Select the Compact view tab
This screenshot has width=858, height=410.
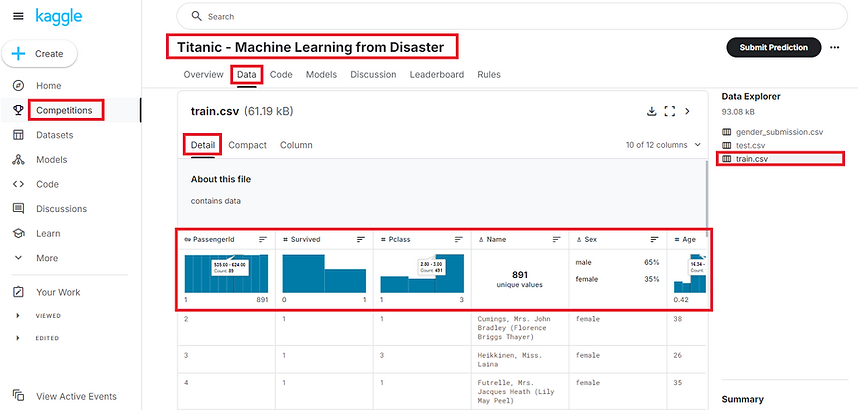point(247,145)
